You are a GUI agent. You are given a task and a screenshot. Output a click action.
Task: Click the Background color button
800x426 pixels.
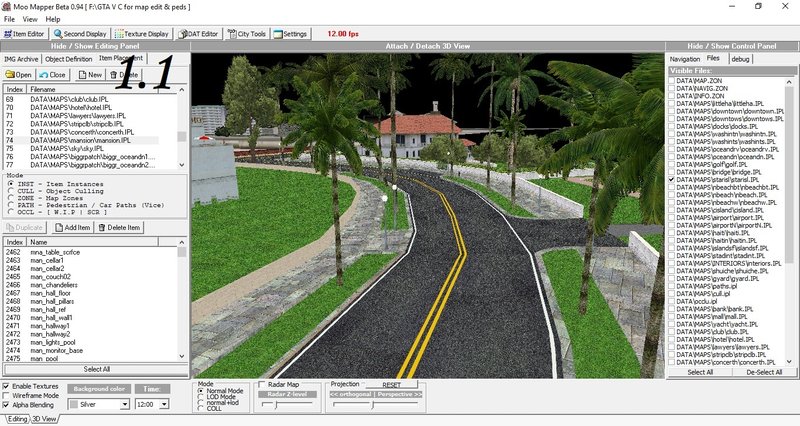pos(99,389)
